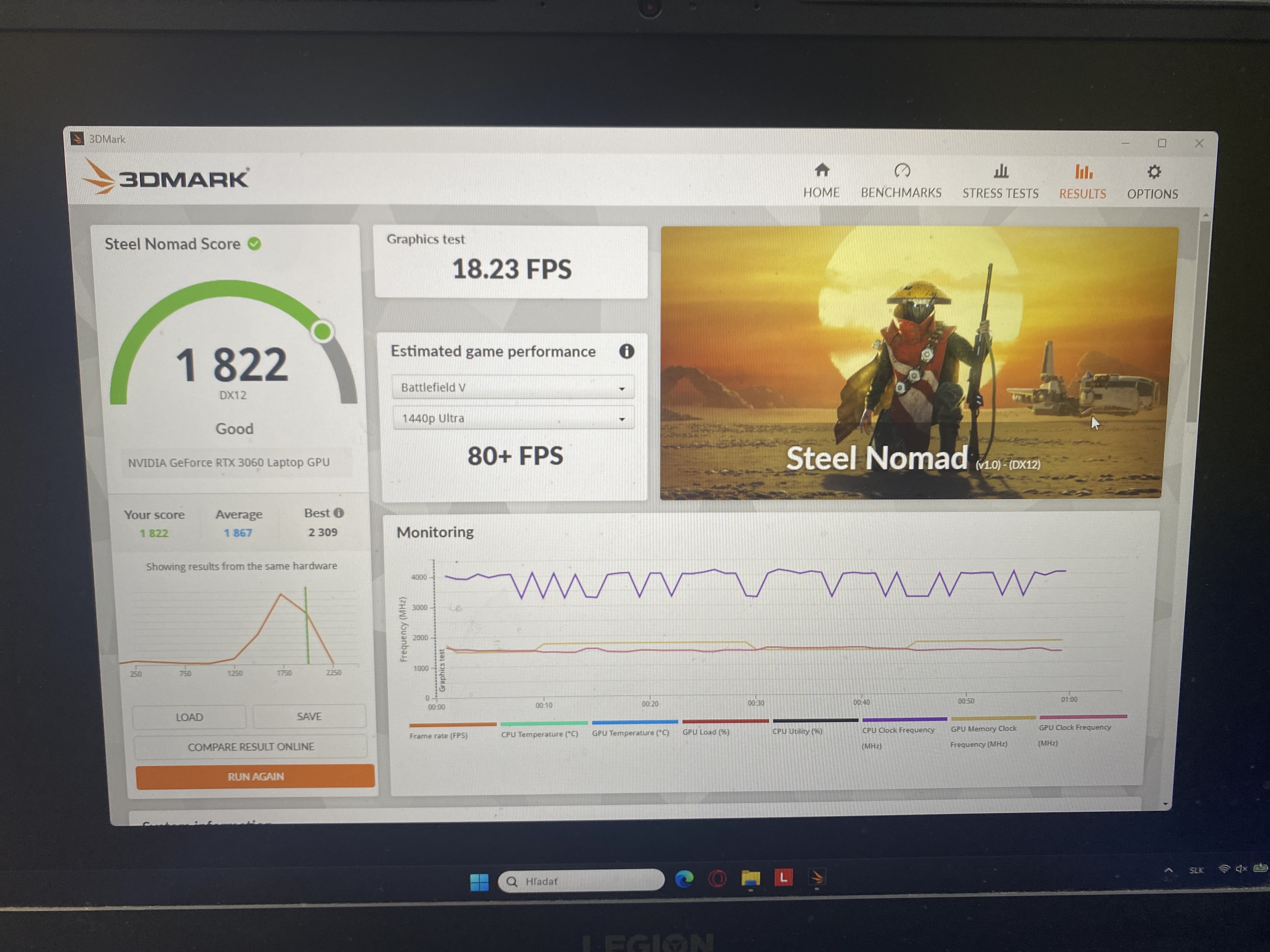The image size is (1270, 952).
Task: Click the muted volume tray icon
Action: (x=1241, y=868)
